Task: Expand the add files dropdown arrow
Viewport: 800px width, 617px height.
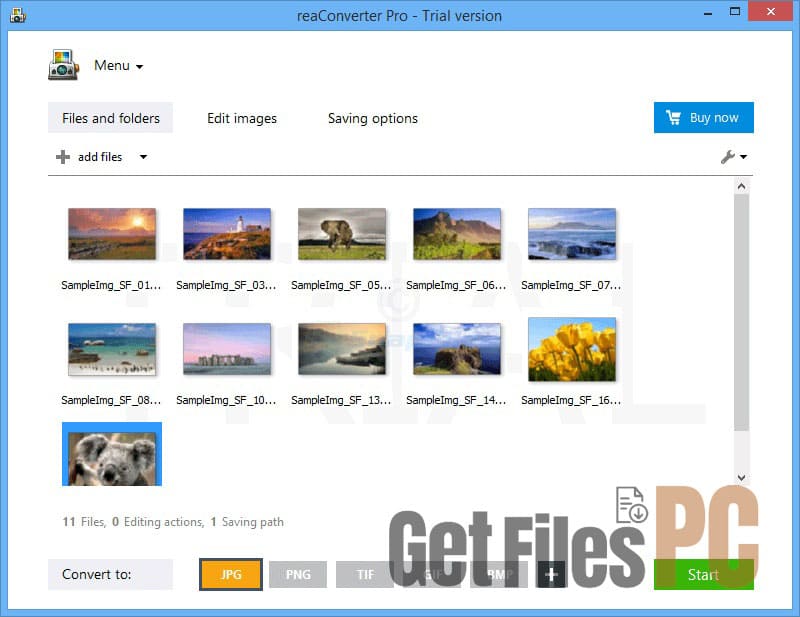Action: tap(143, 157)
